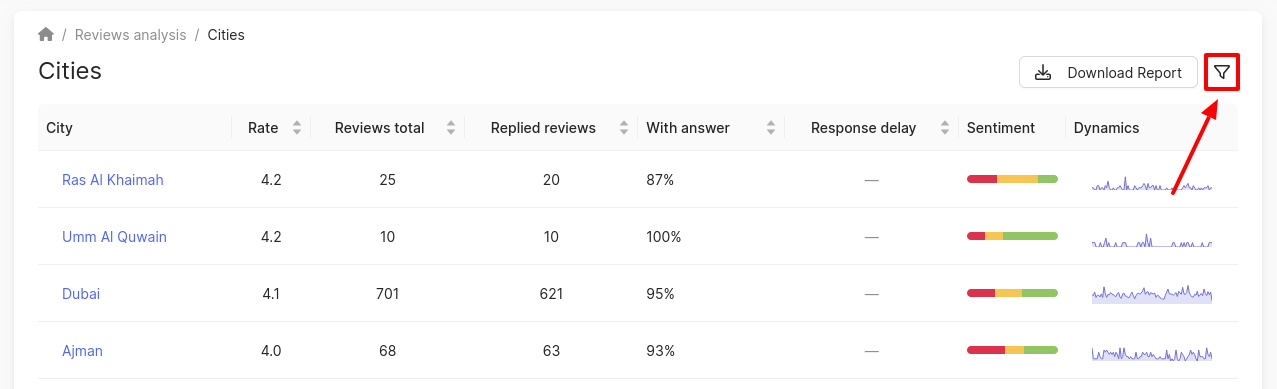Click Ras Al Khaimah sentiment bar

pyautogui.click(x=1012, y=179)
